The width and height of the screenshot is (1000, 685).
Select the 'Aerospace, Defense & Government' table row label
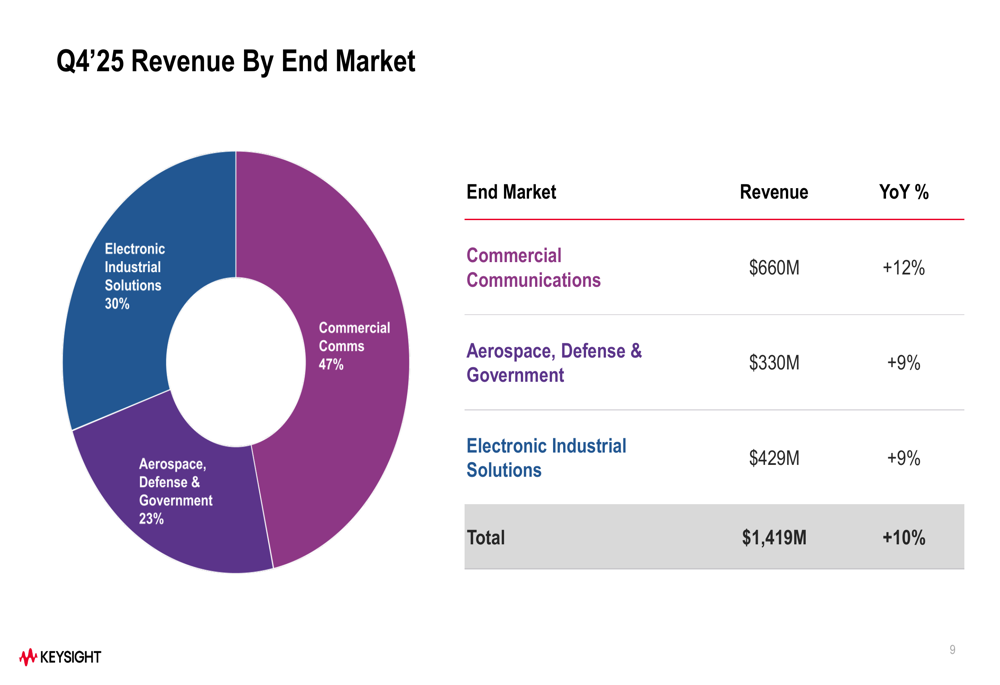coord(553,363)
